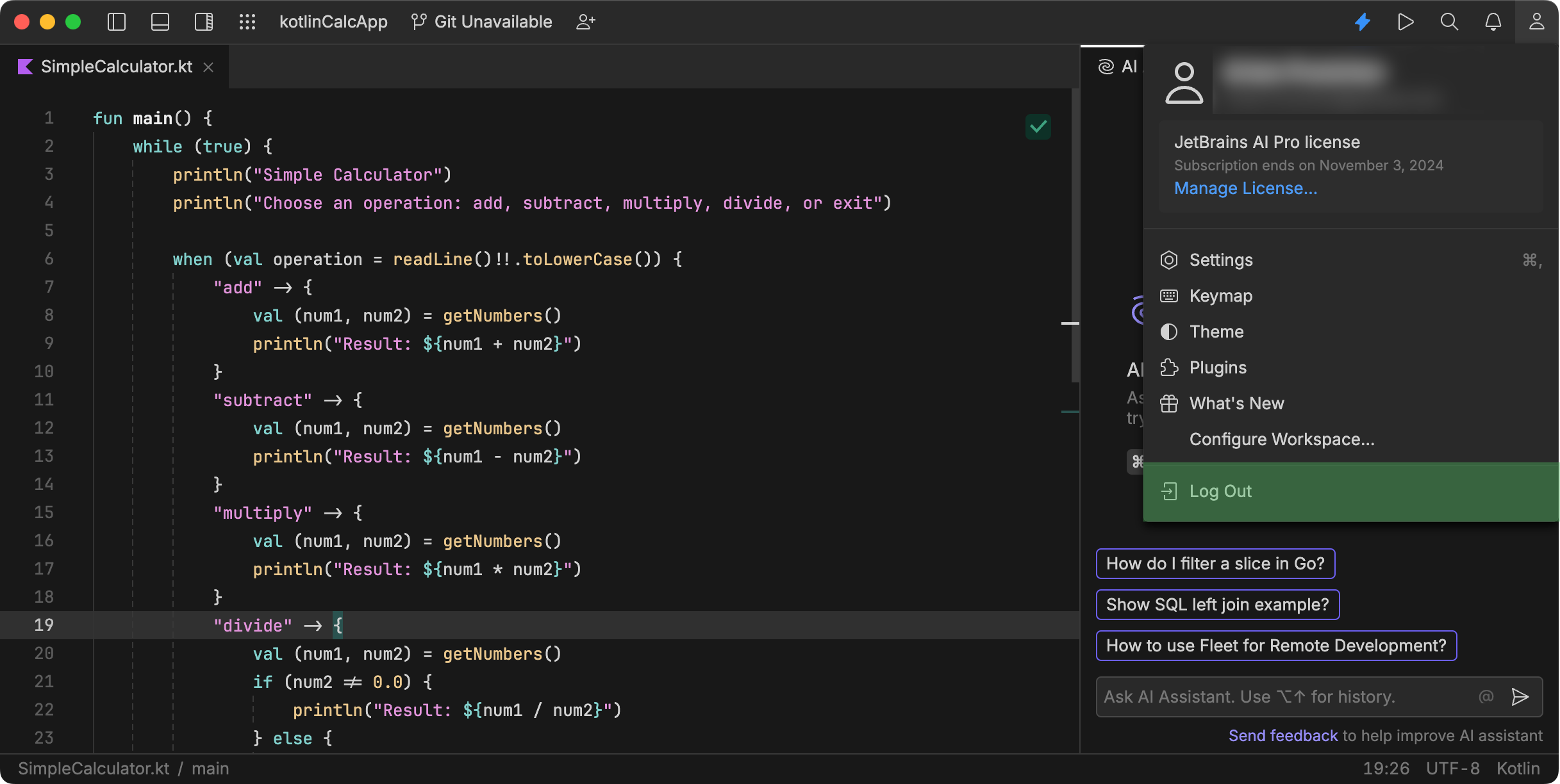Click the @ attach icon in the chat input
Image resolution: width=1560 pixels, height=784 pixels.
[1486, 697]
